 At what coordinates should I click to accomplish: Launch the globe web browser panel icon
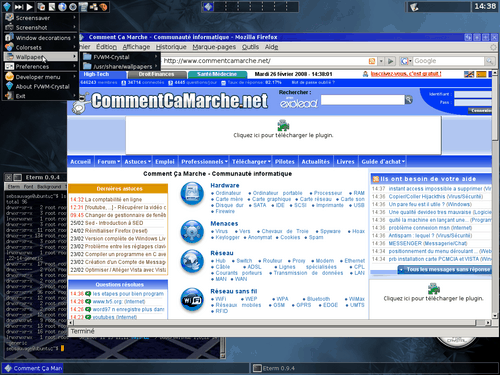pos(62,6)
